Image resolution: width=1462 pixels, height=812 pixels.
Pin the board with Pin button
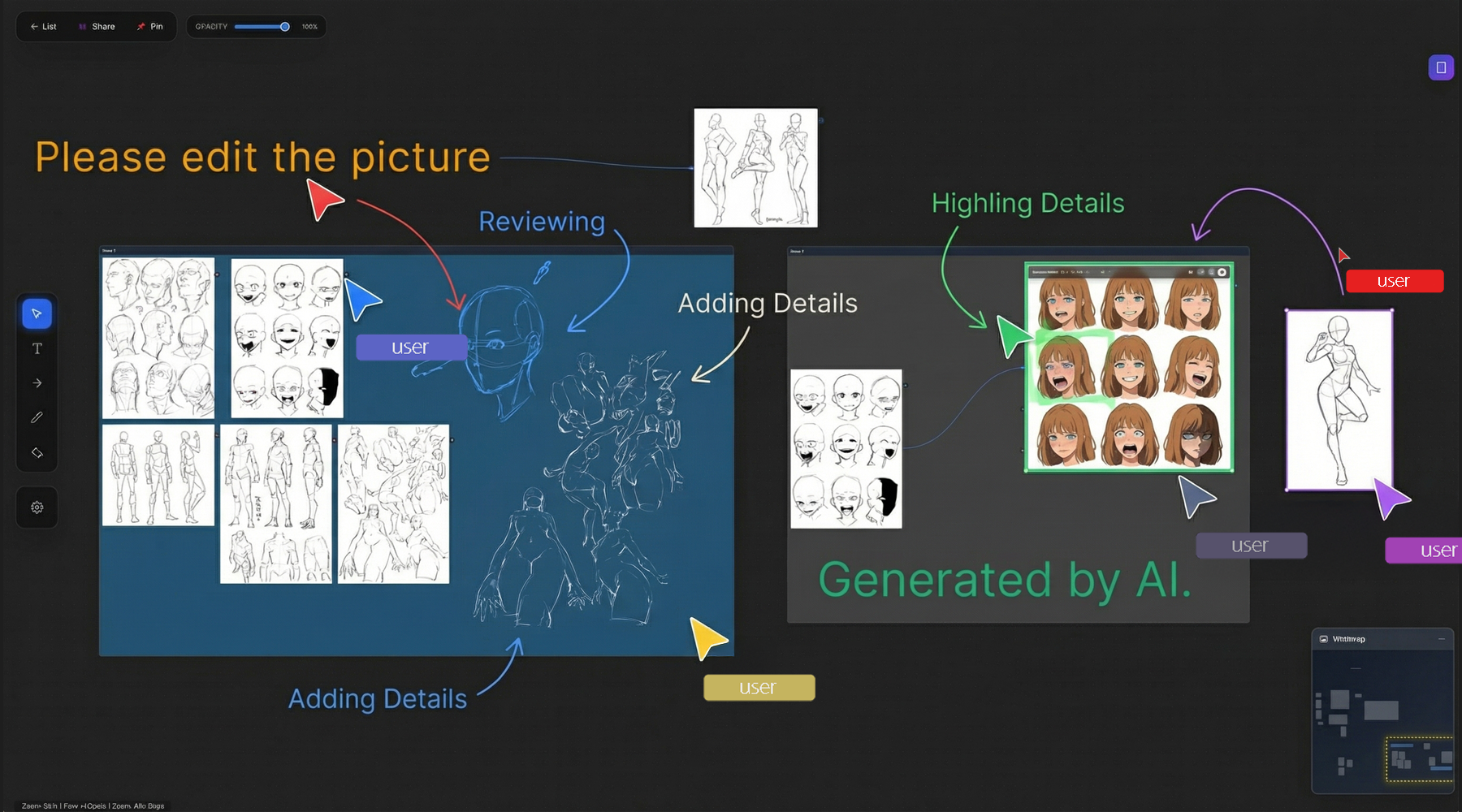[149, 27]
